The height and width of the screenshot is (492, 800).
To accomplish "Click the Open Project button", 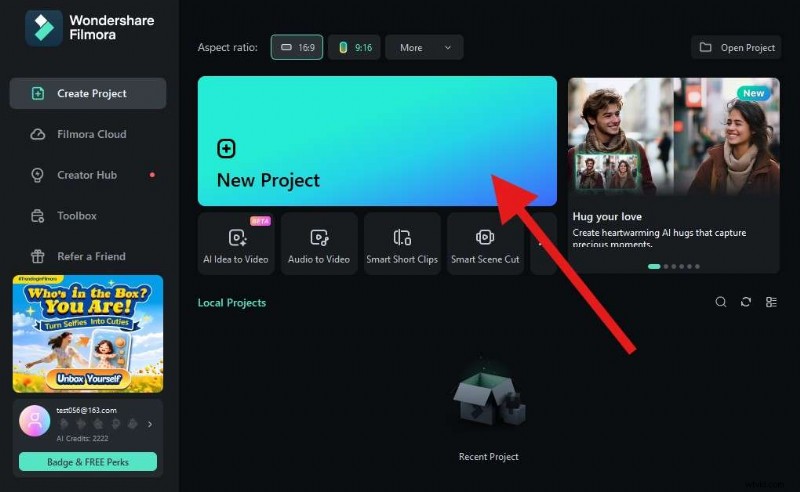I will 736,47.
